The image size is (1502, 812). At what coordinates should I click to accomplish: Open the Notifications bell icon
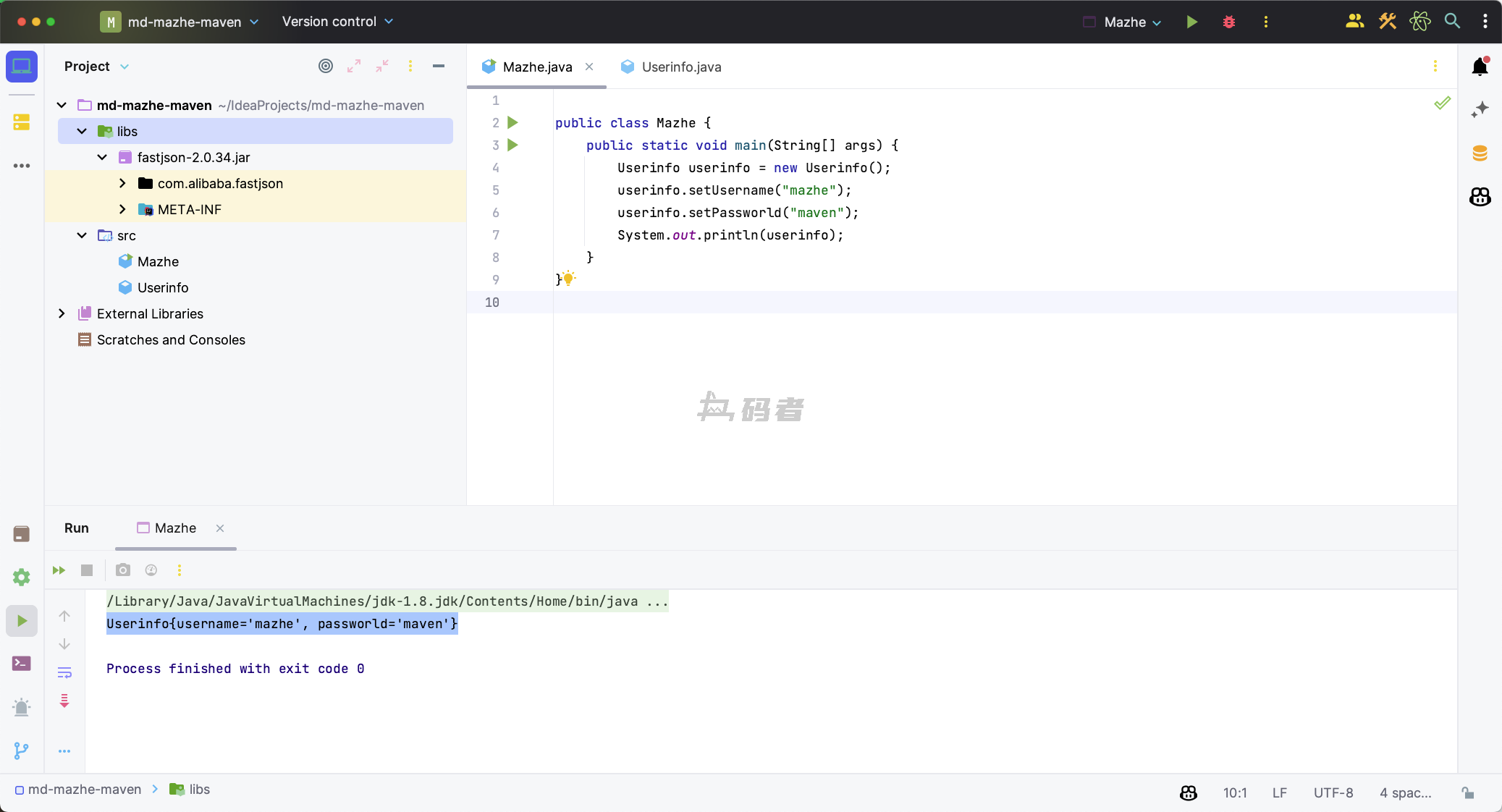[1480, 67]
